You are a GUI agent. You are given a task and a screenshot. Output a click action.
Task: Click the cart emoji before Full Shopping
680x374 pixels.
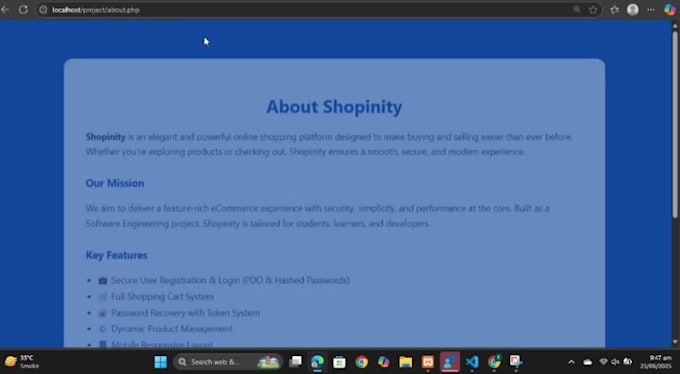point(102,297)
